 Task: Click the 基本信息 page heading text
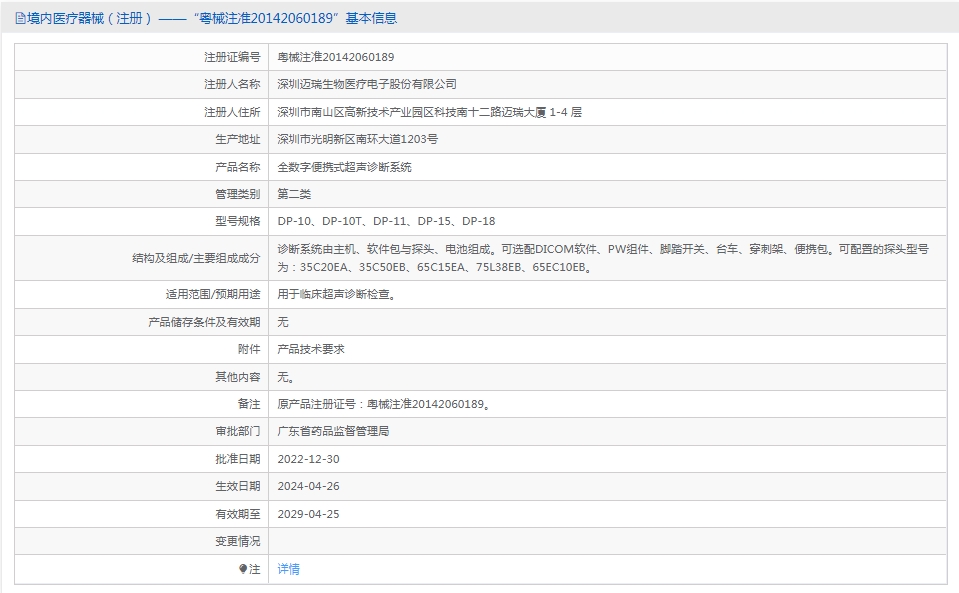coord(370,18)
